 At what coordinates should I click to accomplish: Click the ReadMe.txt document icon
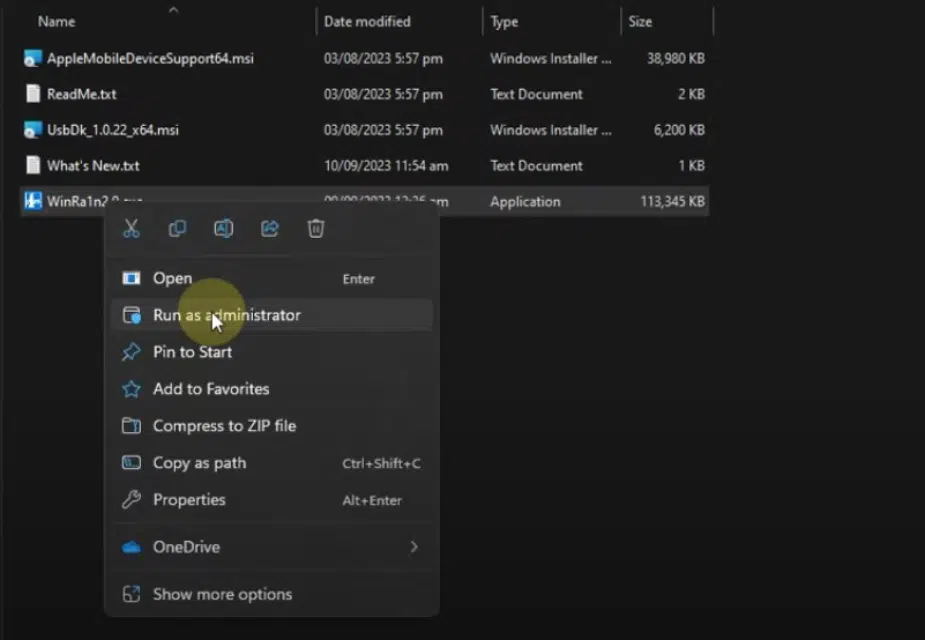33,94
